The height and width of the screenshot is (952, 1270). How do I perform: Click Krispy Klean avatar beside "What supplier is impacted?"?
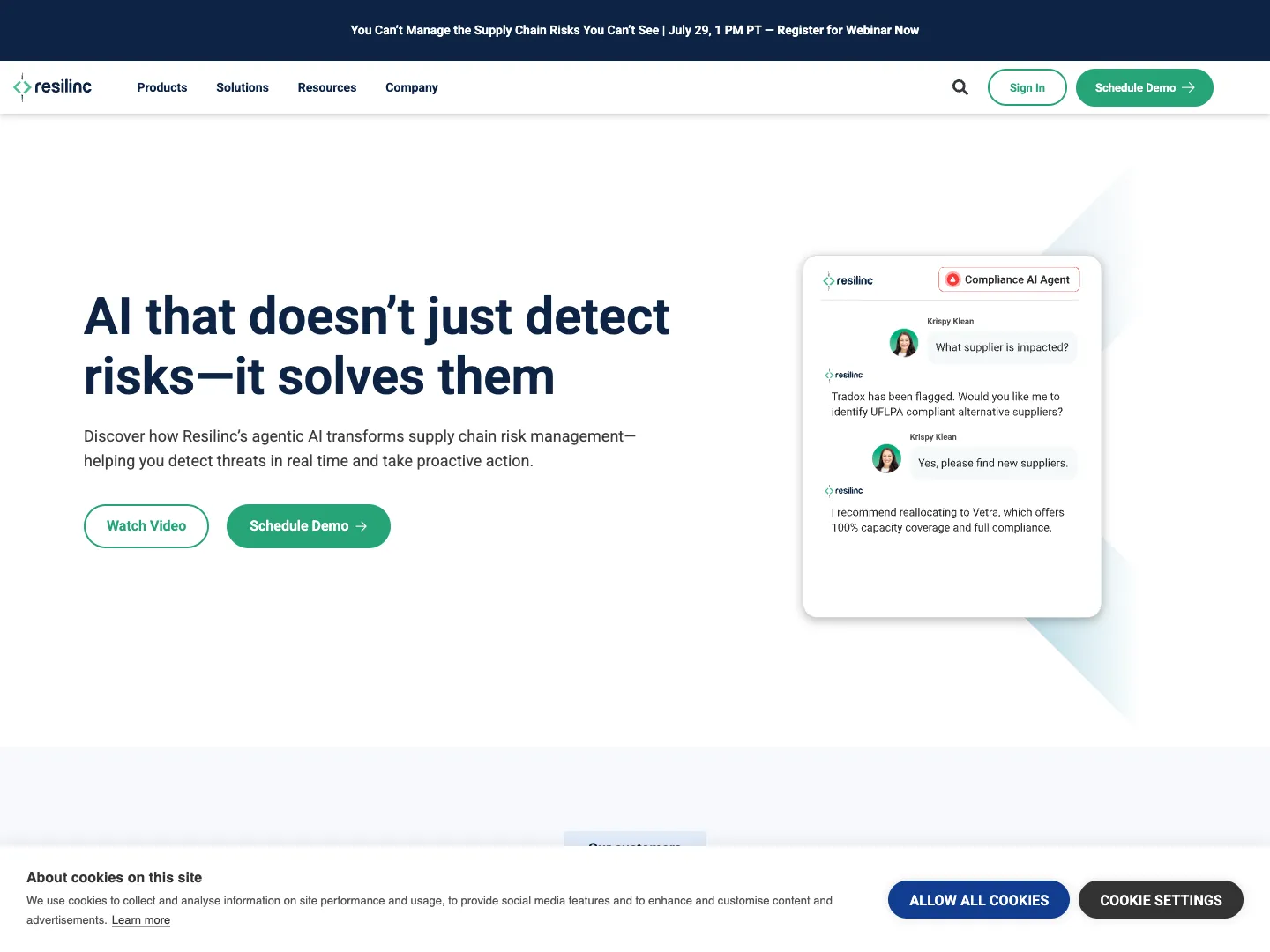tap(904, 343)
